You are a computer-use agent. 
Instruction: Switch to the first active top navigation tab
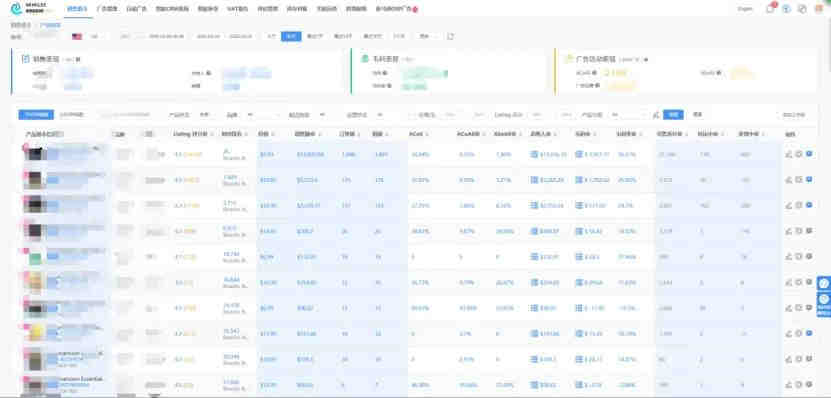click(x=78, y=9)
